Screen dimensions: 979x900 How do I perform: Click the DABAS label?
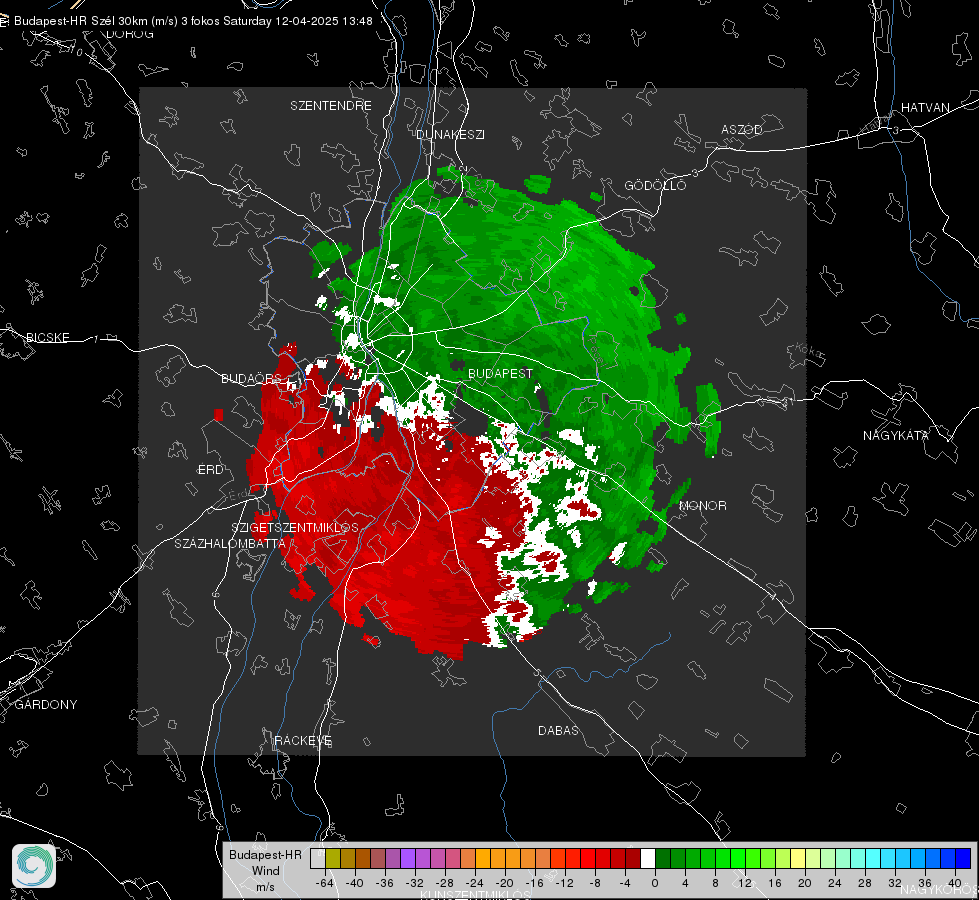point(558,731)
